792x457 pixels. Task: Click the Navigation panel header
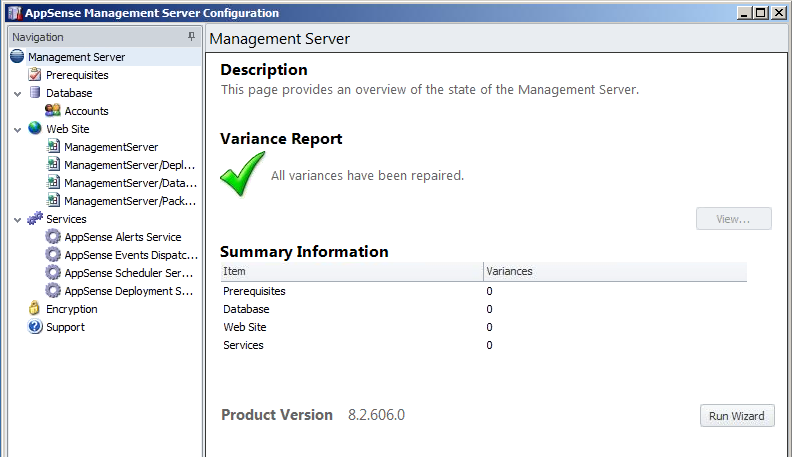coord(105,37)
